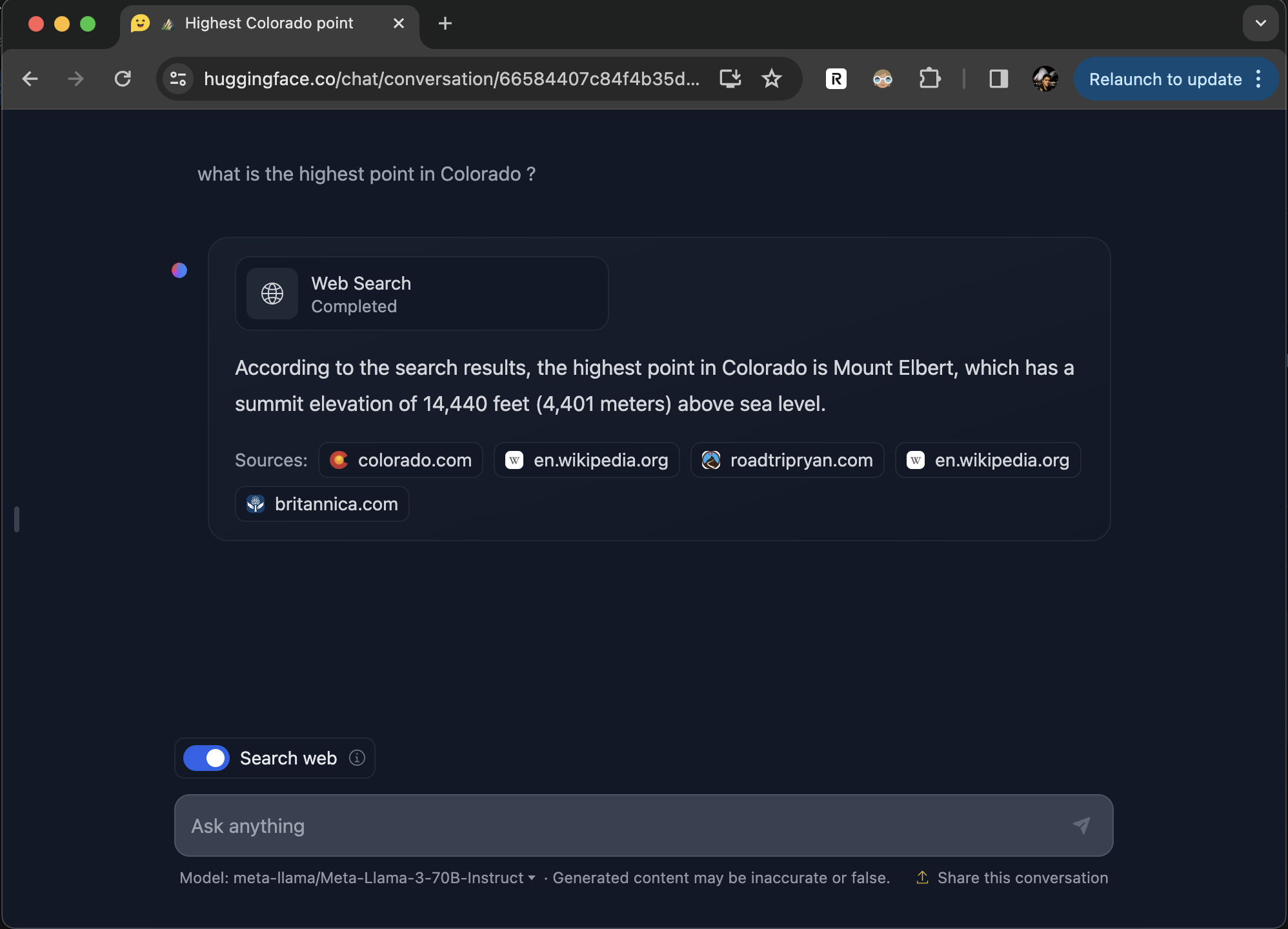The height and width of the screenshot is (929, 1288).
Task: Open a new browser tab
Action: [445, 24]
